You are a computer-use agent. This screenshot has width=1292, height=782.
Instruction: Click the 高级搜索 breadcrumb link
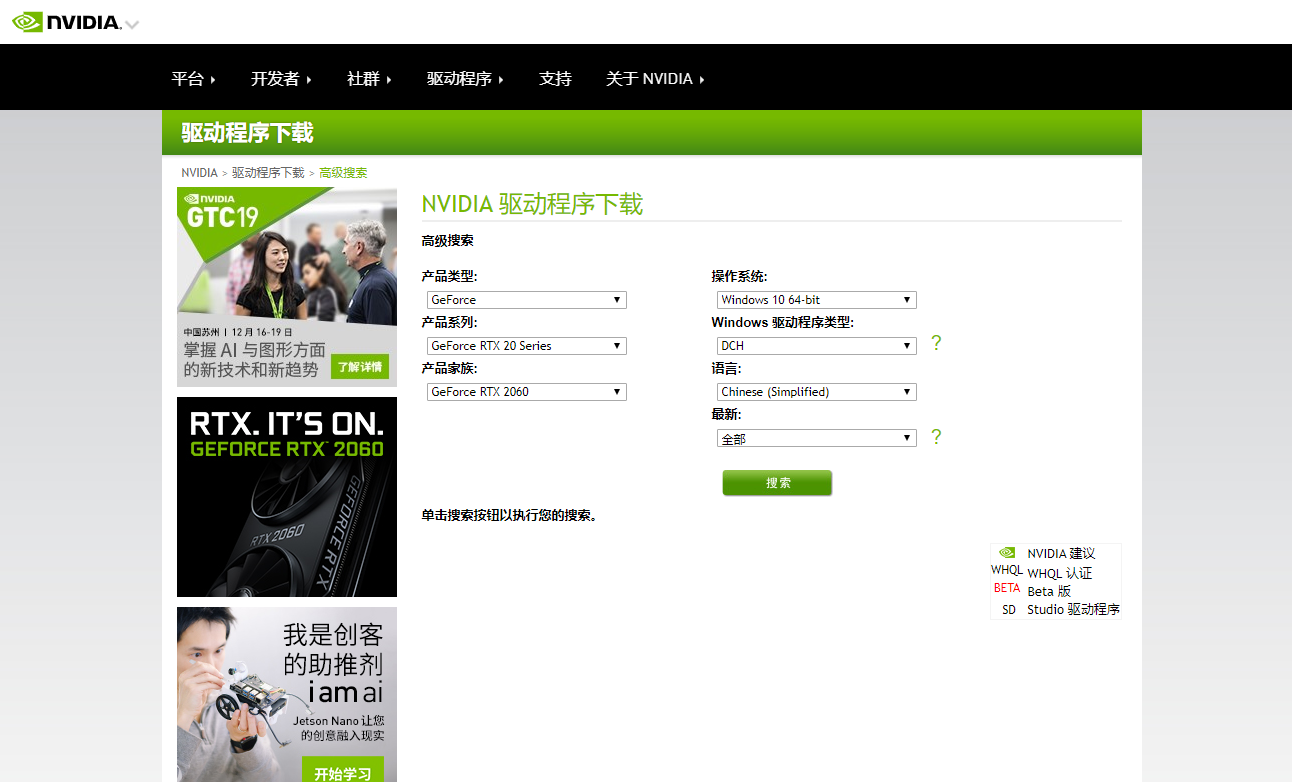(x=343, y=173)
